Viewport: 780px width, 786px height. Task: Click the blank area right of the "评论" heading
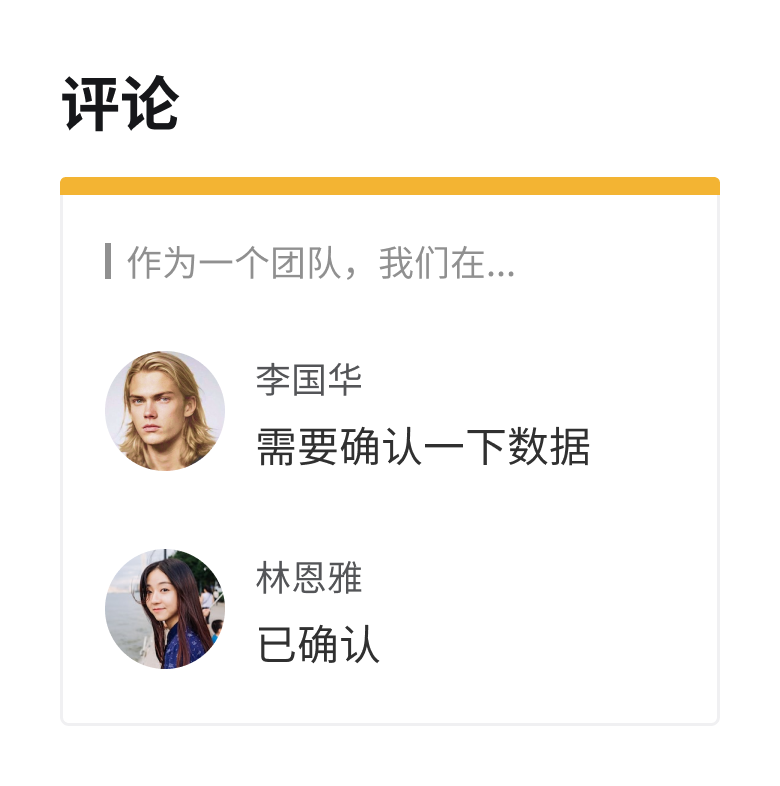click(450, 104)
